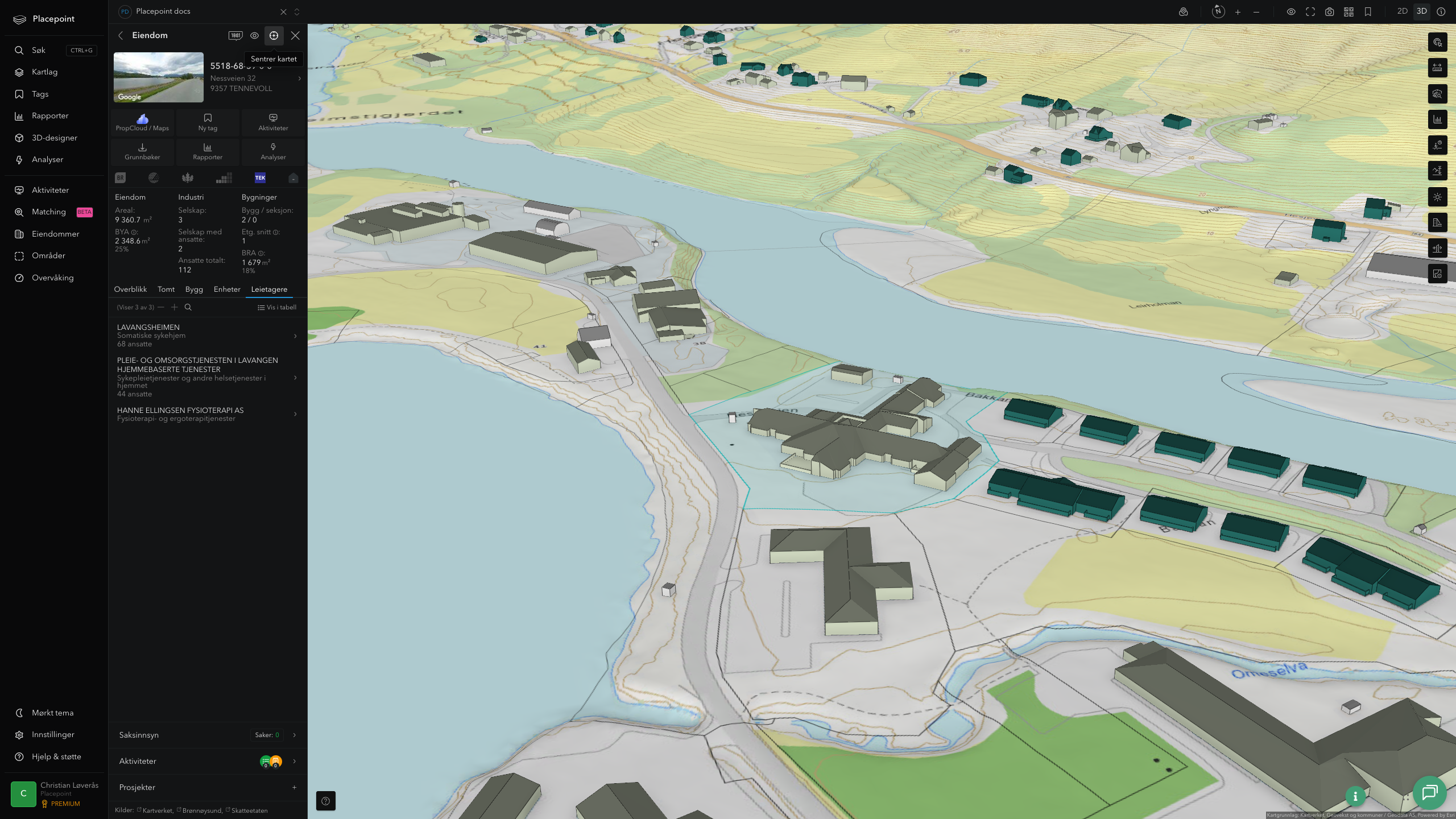Open the walking travel-time tool
The height and width of the screenshot is (819, 1456).
click(1437, 146)
